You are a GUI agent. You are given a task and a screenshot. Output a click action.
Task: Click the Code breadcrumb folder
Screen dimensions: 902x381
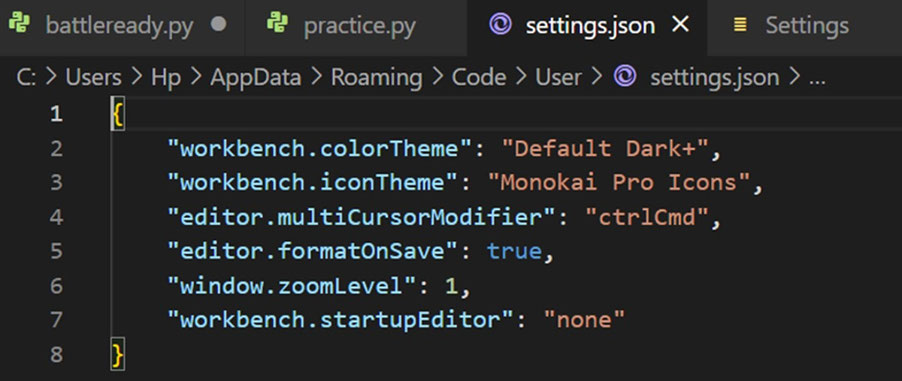[x=479, y=77]
